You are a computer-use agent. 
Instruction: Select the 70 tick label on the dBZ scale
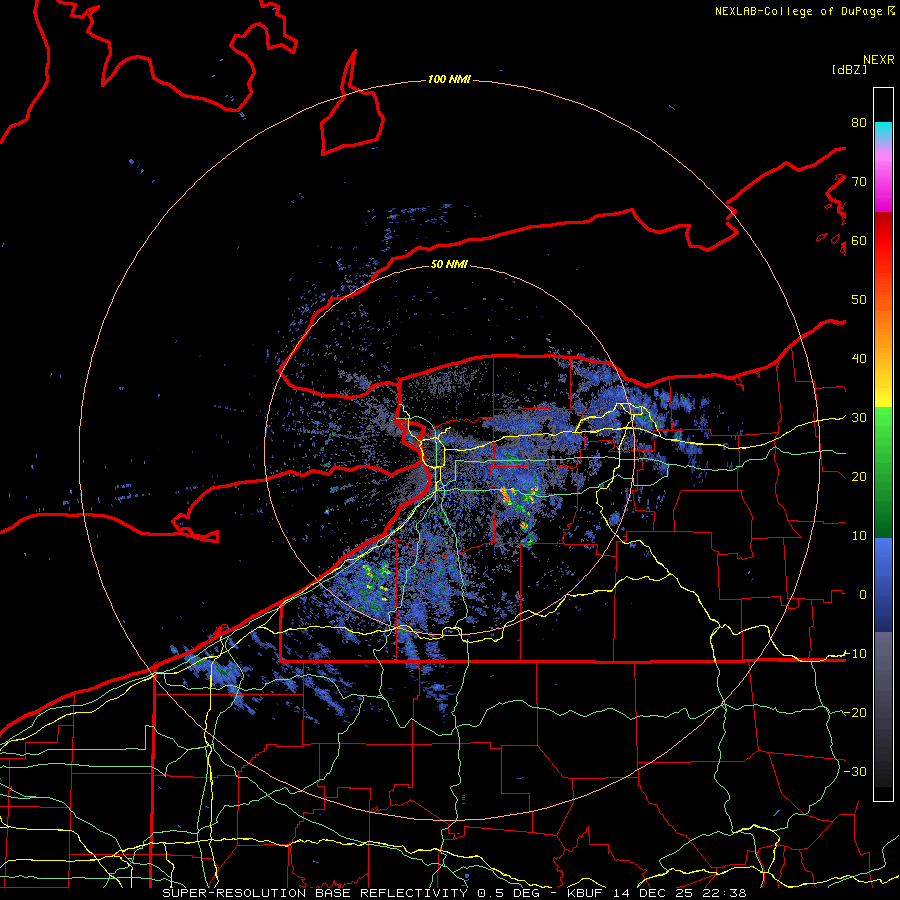pyautogui.click(x=859, y=181)
